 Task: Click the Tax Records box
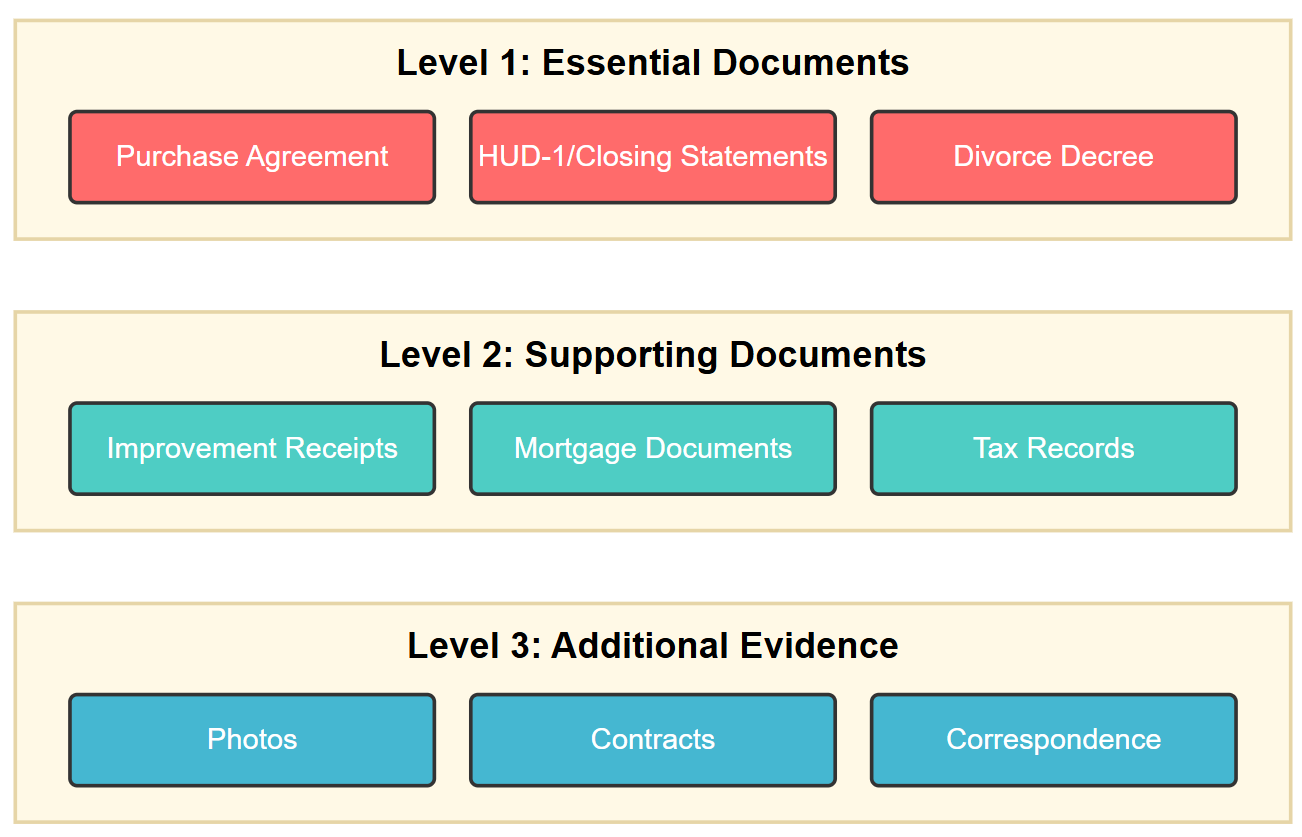pyautogui.click(x=1053, y=448)
